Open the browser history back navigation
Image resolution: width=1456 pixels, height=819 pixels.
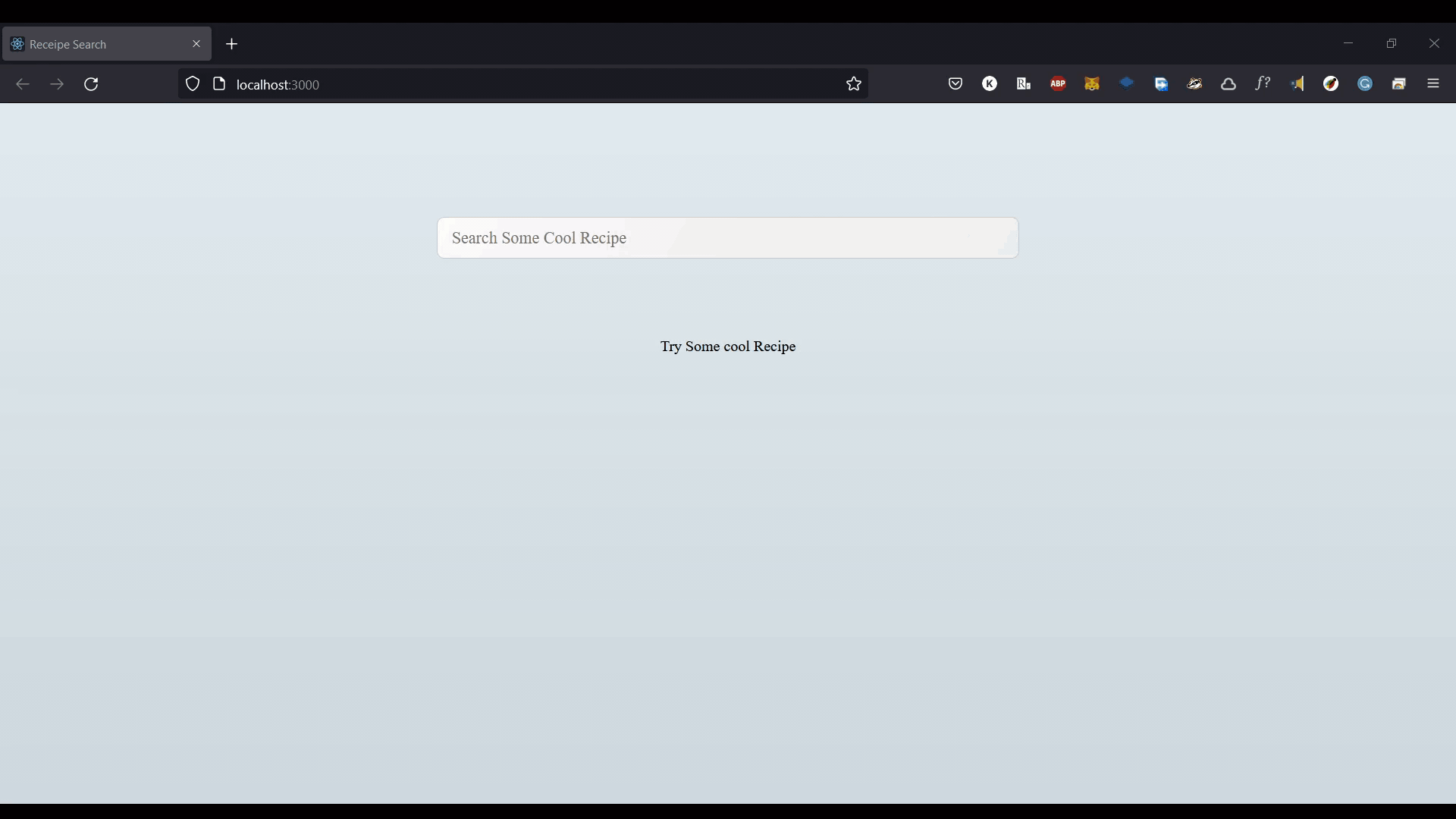coord(24,84)
